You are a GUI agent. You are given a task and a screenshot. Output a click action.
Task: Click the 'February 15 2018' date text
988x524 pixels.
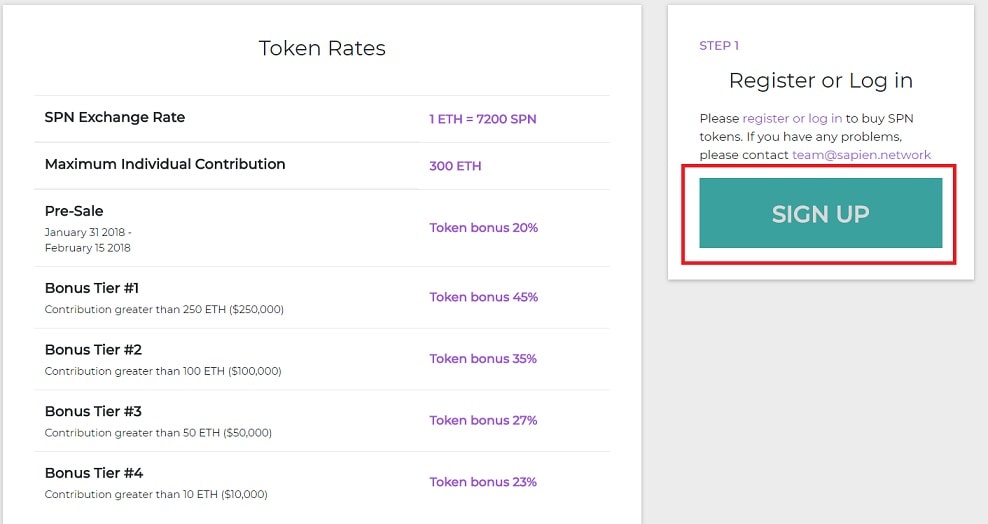point(88,248)
